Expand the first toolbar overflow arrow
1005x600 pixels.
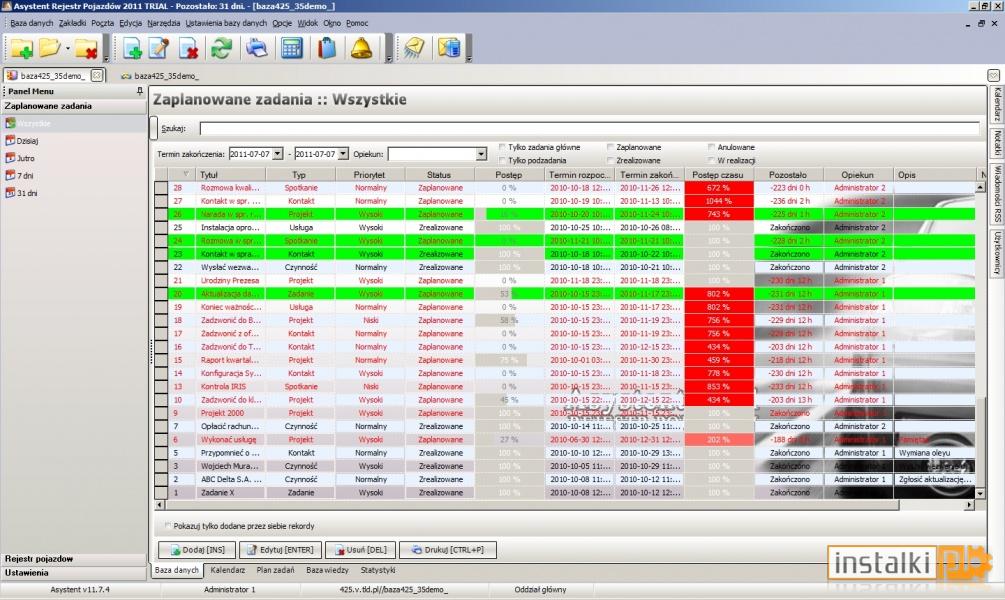click(x=106, y=59)
